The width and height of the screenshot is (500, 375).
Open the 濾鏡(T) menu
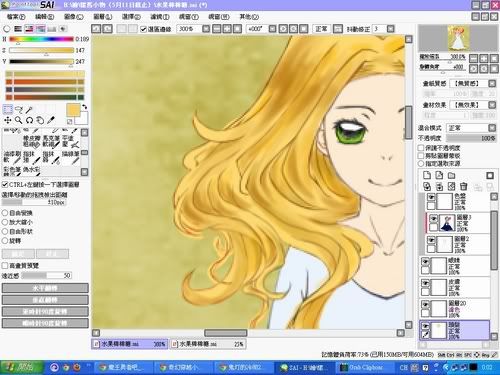(x=160, y=16)
